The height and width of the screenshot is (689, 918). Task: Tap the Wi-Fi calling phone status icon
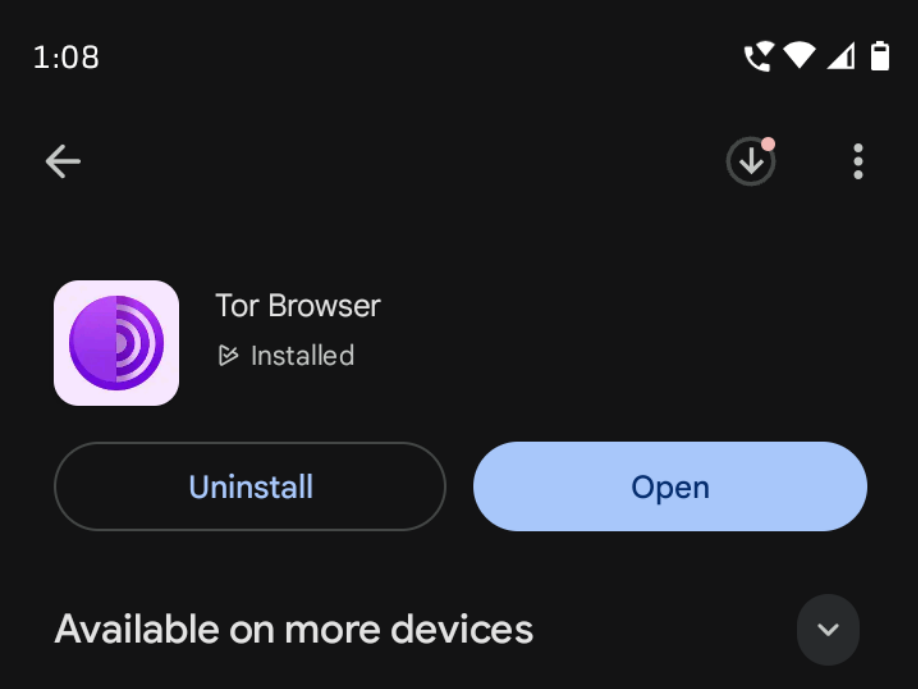click(758, 57)
